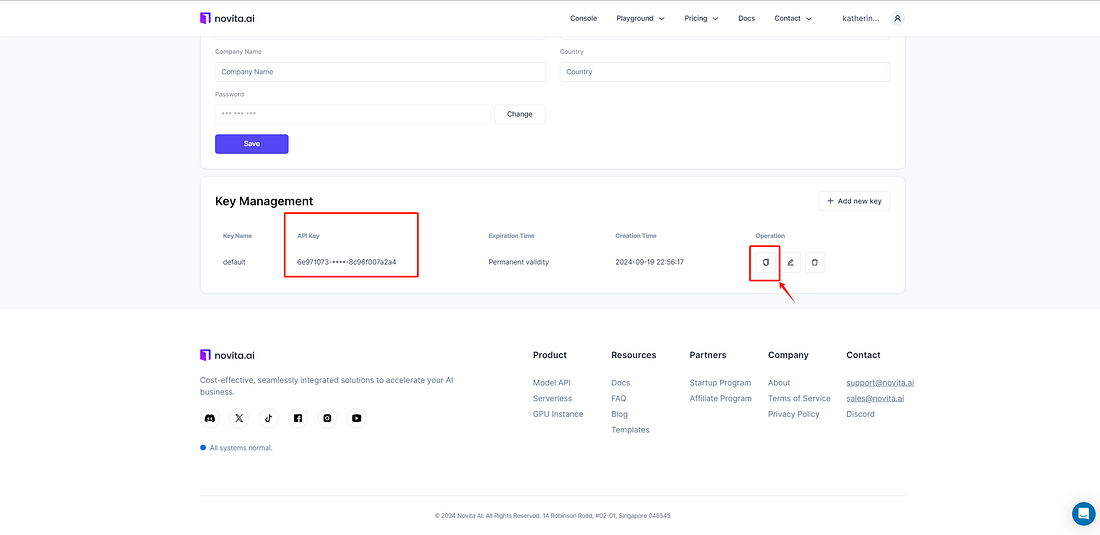The height and width of the screenshot is (535, 1100).
Task: Open the chat support widget
Action: coord(1083,513)
